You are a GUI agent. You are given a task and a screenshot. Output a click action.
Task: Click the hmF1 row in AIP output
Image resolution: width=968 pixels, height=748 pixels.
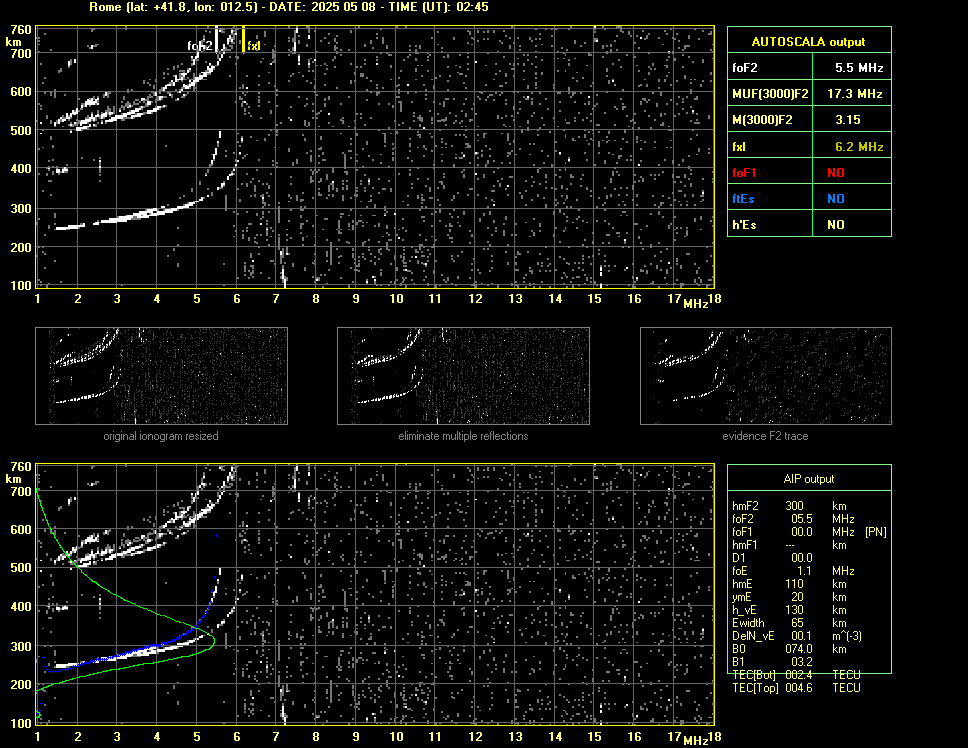point(789,545)
